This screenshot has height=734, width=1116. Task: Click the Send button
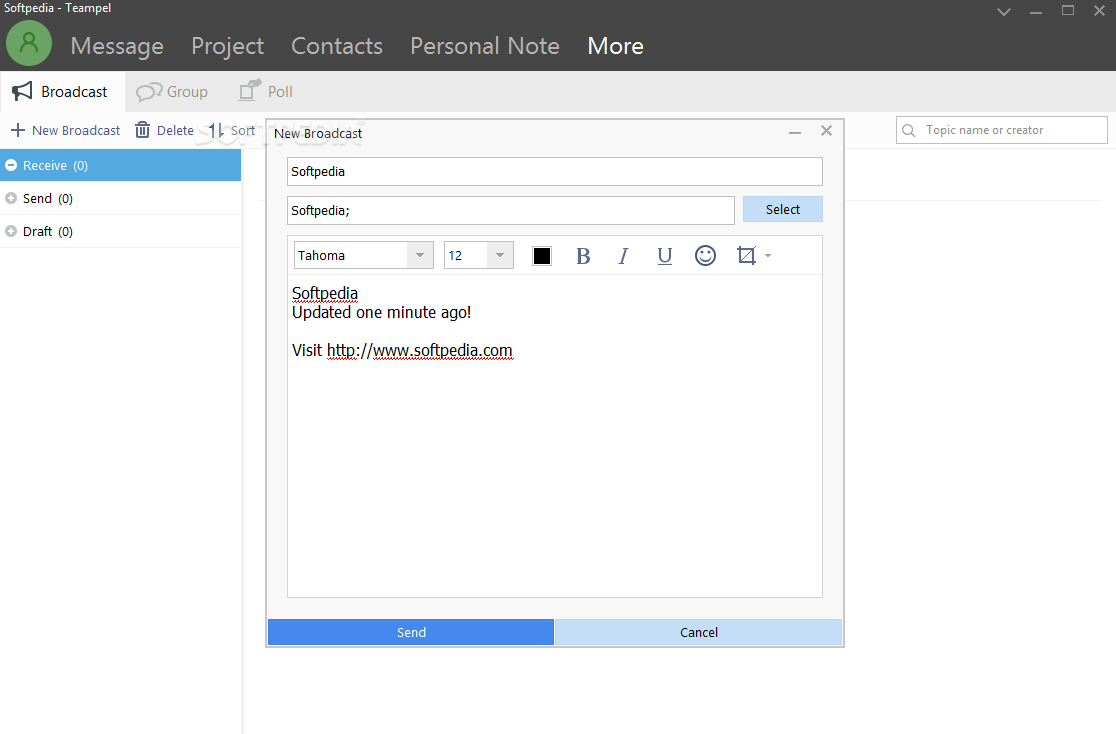pyautogui.click(x=411, y=632)
